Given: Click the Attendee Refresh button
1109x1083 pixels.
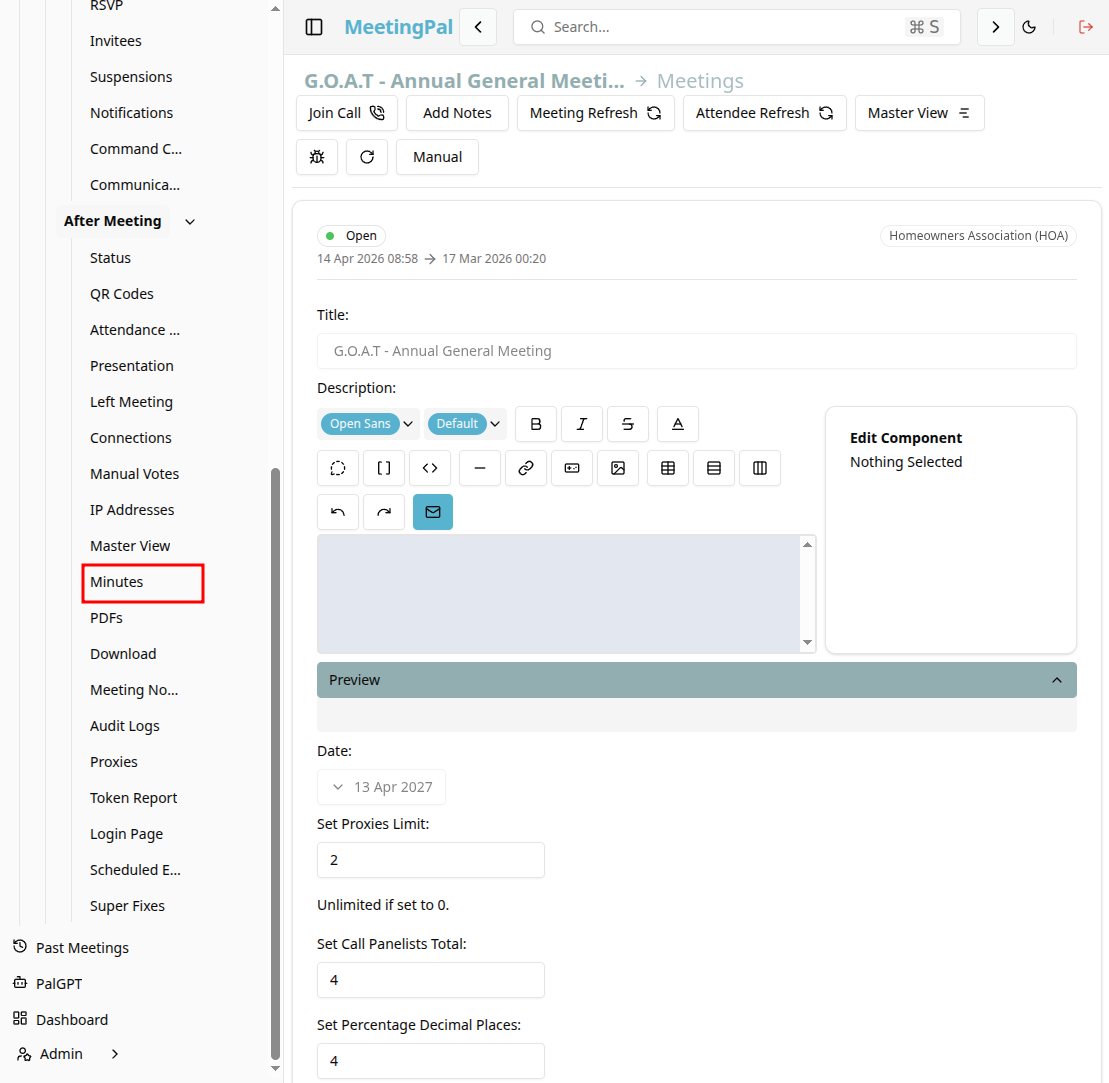Looking at the screenshot, I should point(765,113).
